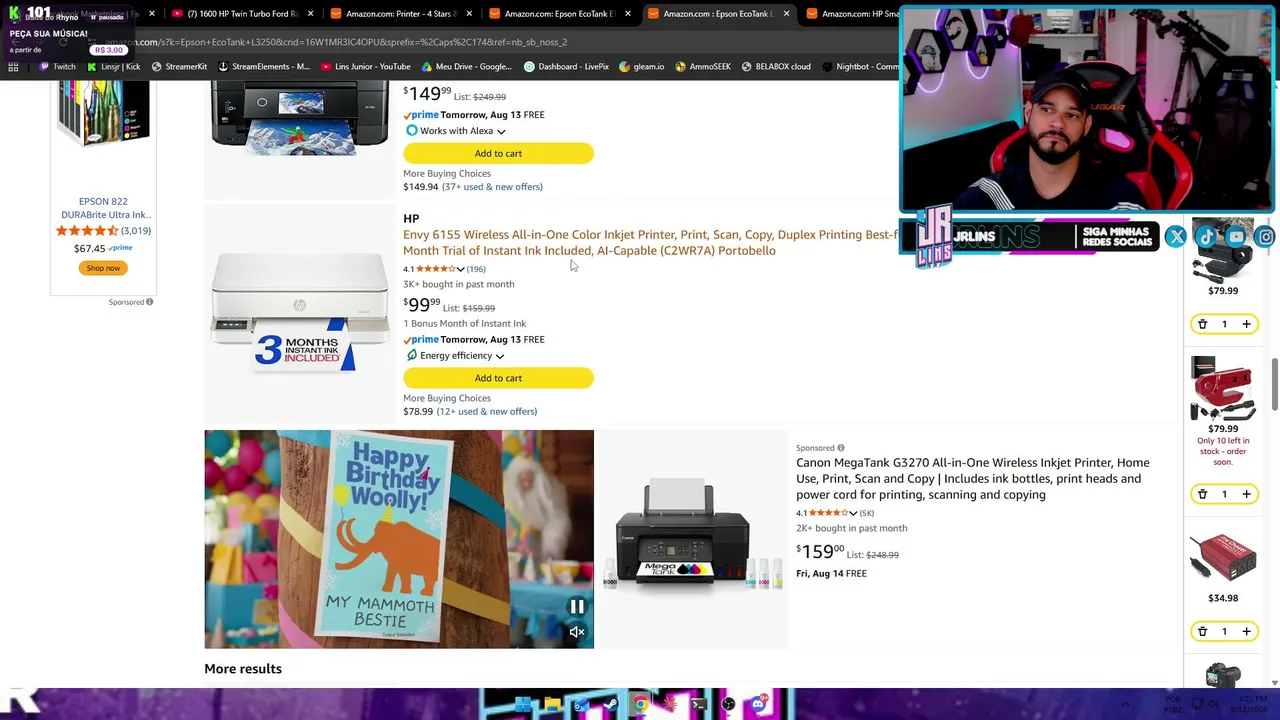Screen dimensions: 1280x720
Task: Open the StreamerKit bookmark
Action: (x=179, y=67)
